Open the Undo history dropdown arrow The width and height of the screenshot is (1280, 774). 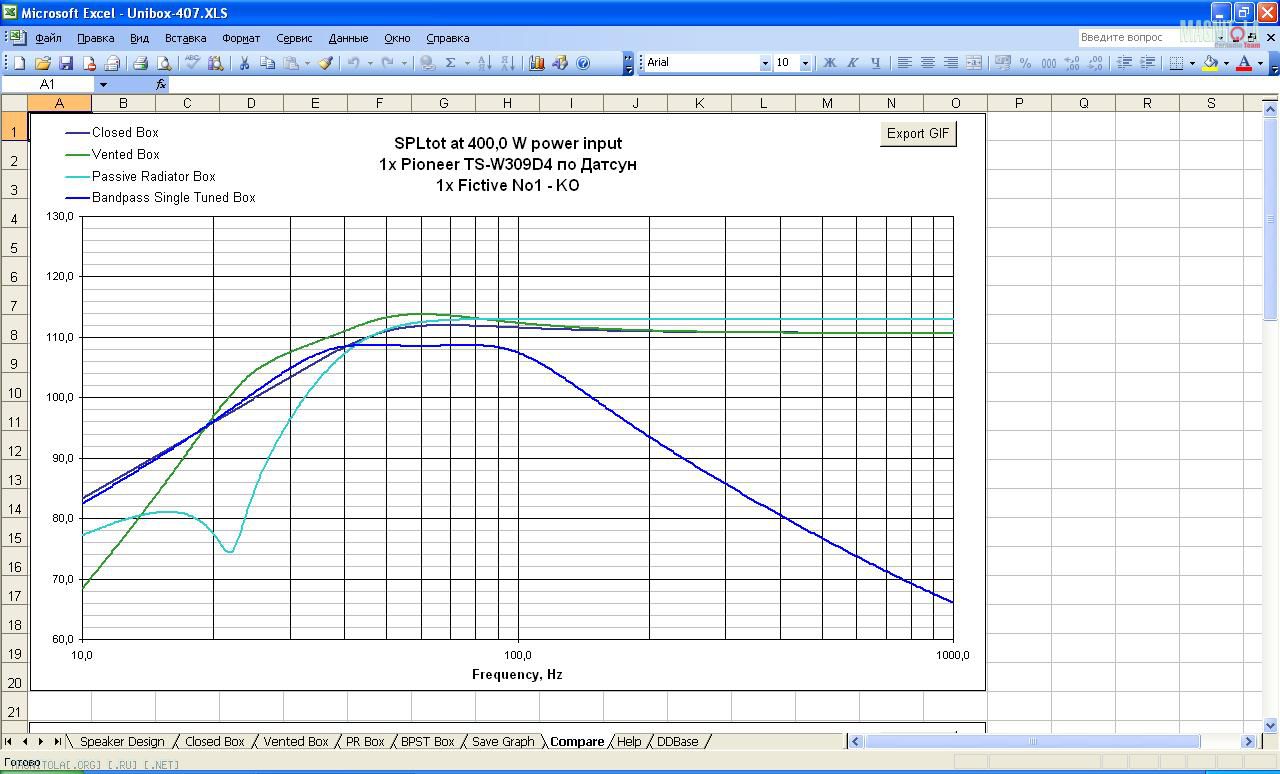(370, 63)
